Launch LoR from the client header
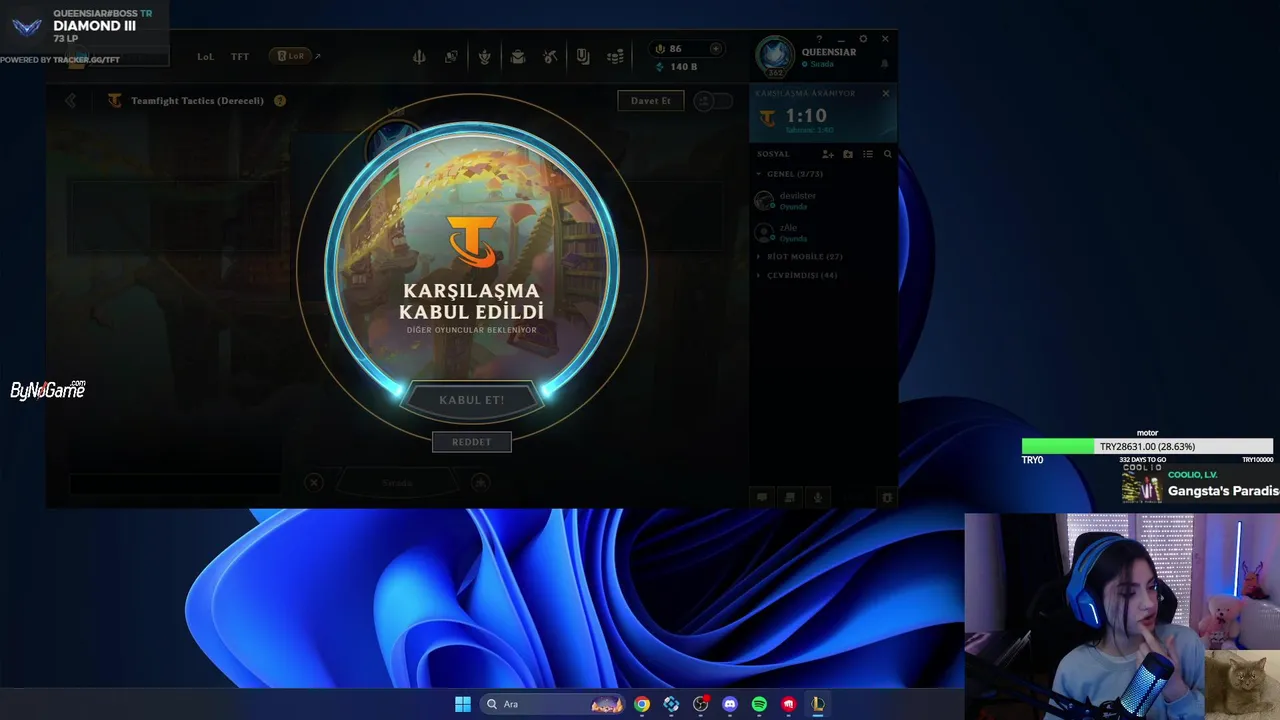This screenshot has width=1280, height=720. click(x=291, y=56)
